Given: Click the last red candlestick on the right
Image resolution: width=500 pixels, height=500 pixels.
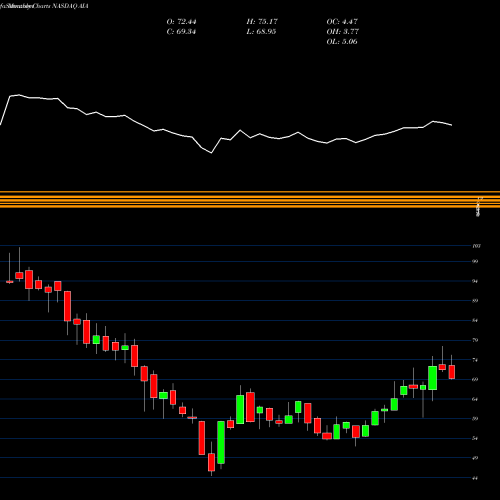Looking at the screenshot, I should pyautogui.click(x=452, y=372).
